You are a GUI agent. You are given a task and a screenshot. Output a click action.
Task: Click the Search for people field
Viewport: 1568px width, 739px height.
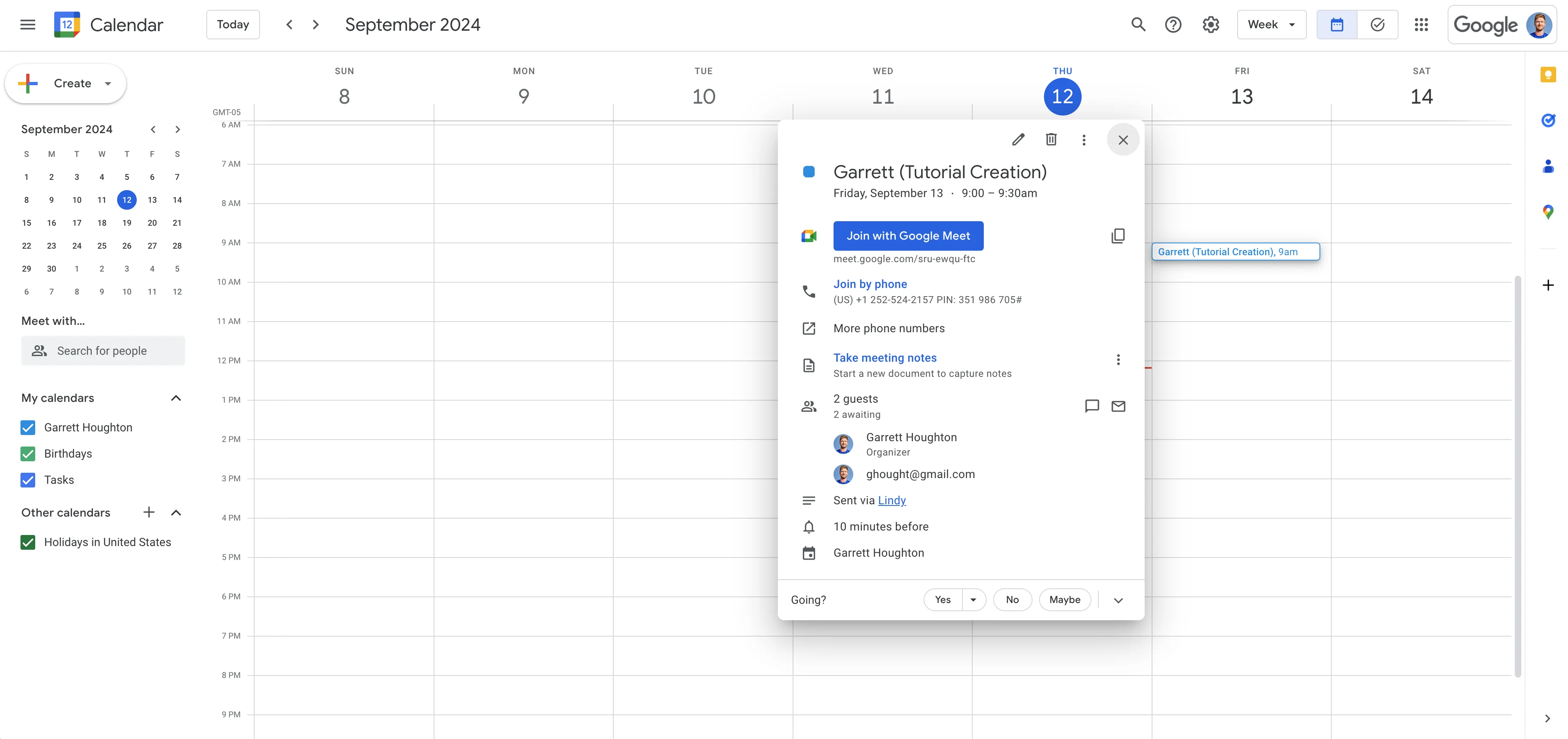tap(103, 351)
